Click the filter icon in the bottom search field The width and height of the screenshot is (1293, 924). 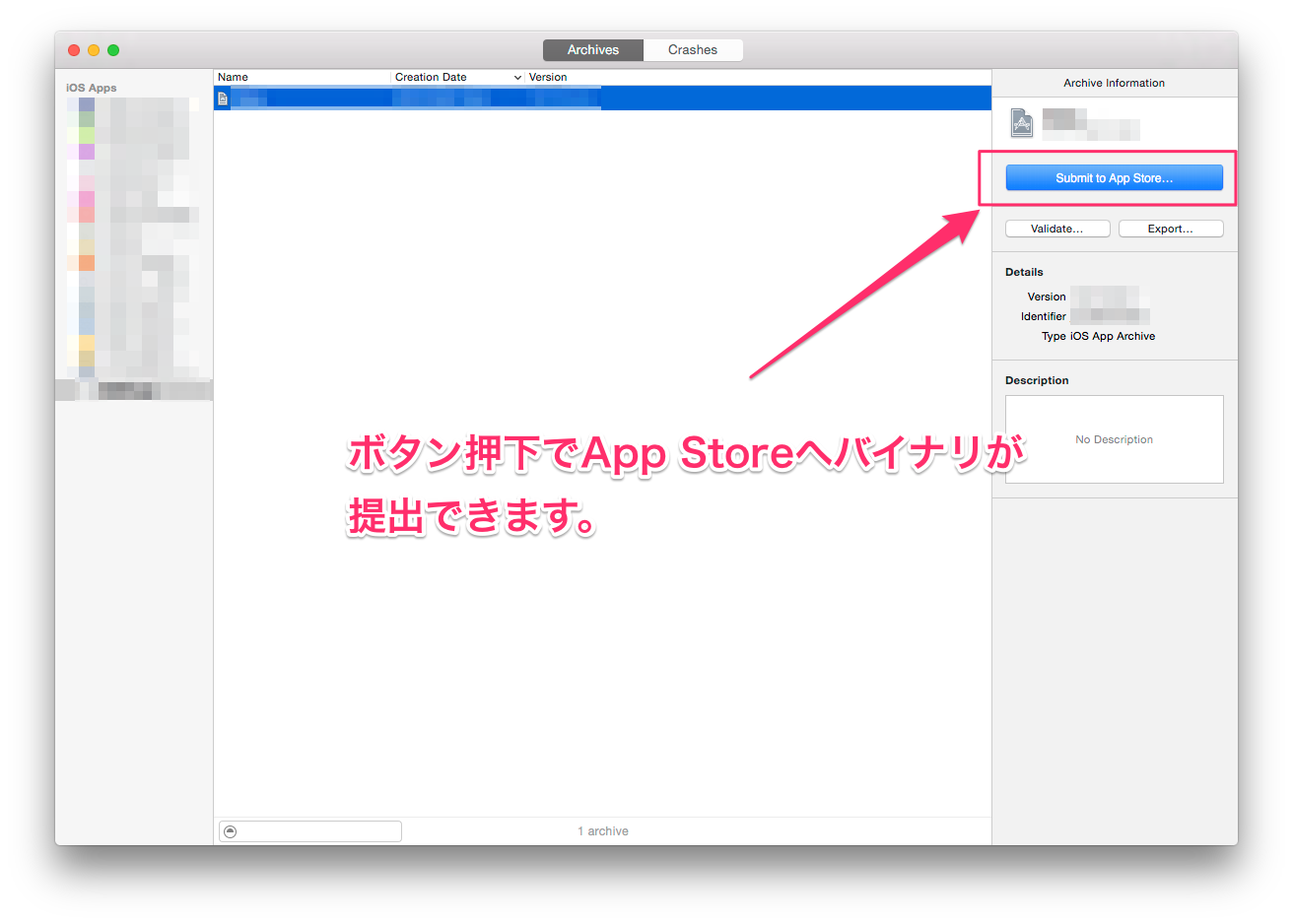230,831
